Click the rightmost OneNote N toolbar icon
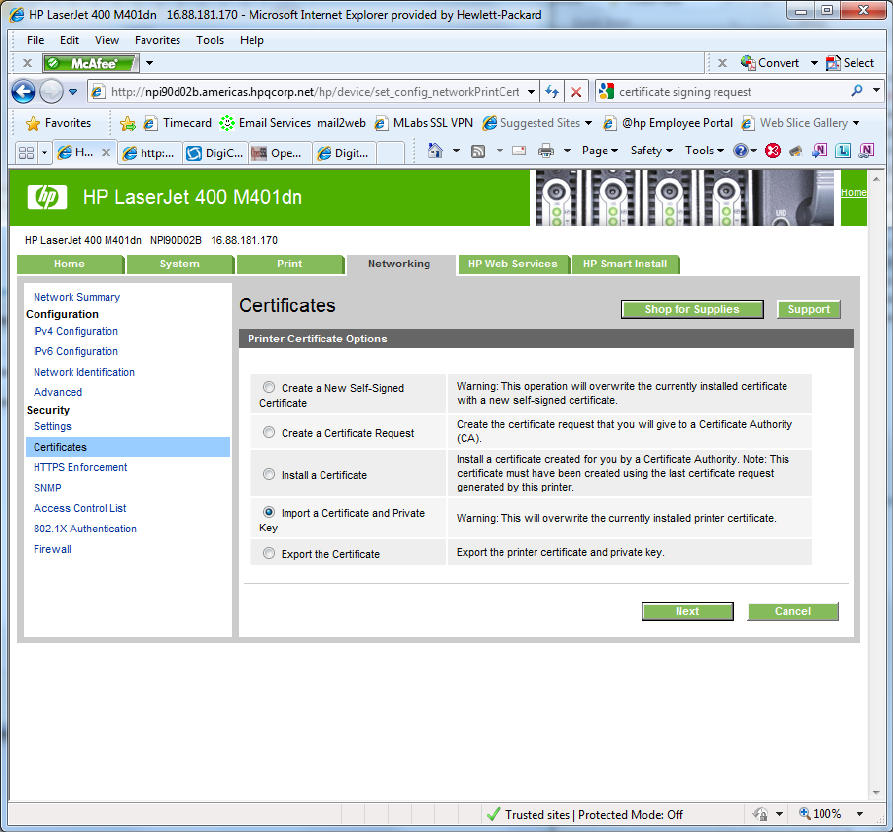 pos(866,151)
